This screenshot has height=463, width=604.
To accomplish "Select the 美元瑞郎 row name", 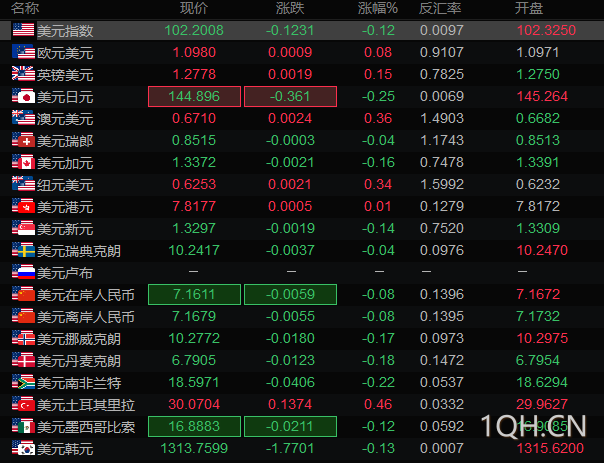I will [x=65, y=141].
